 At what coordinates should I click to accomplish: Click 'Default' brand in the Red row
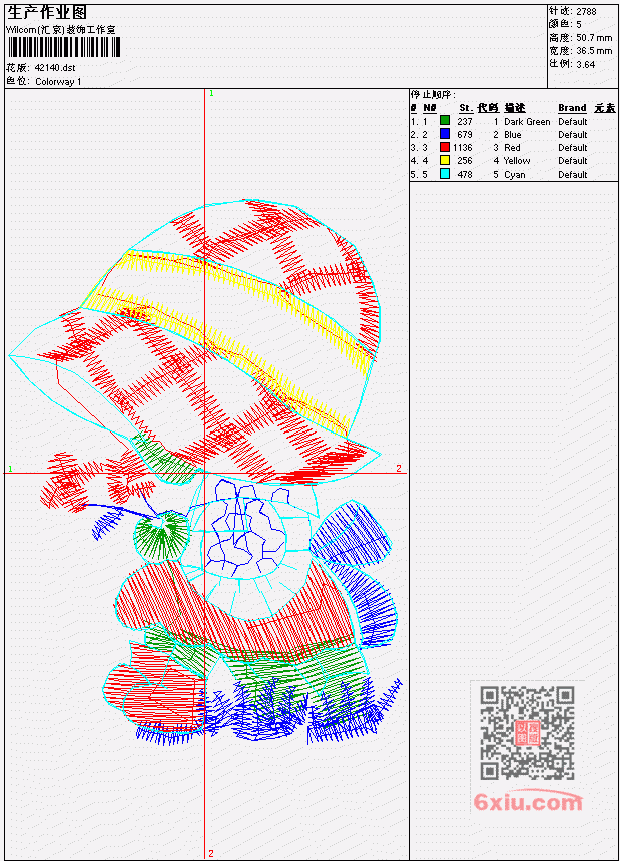(x=573, y=148)
